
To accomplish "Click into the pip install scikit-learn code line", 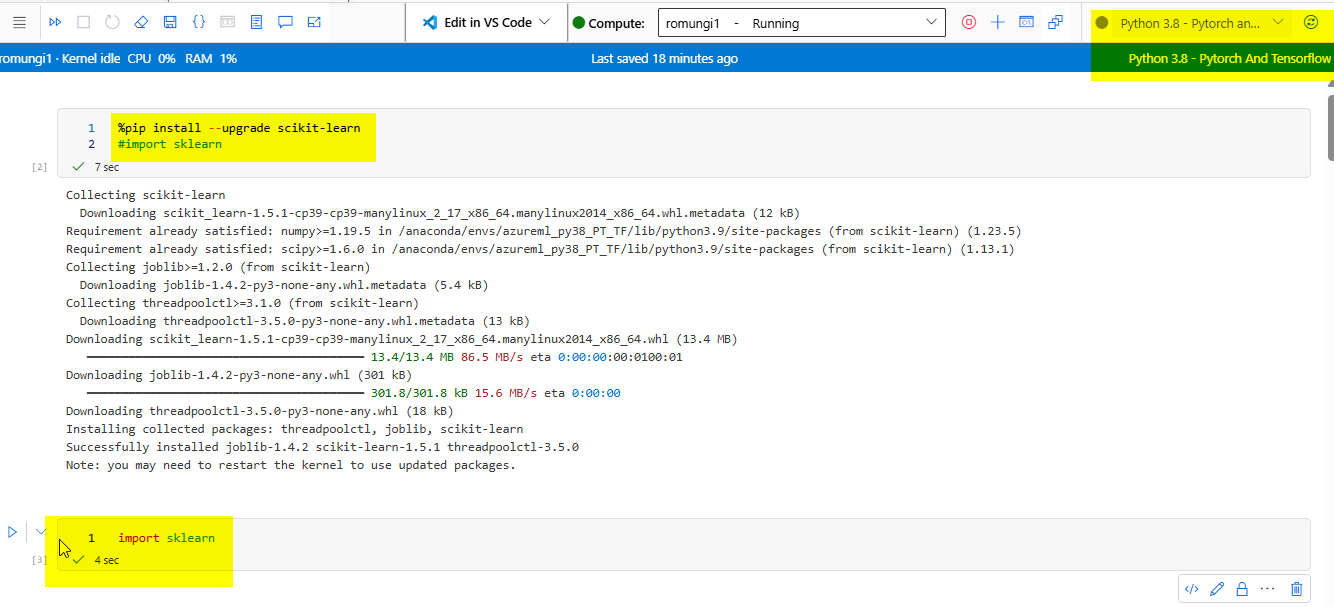I will tap(239, 128).
